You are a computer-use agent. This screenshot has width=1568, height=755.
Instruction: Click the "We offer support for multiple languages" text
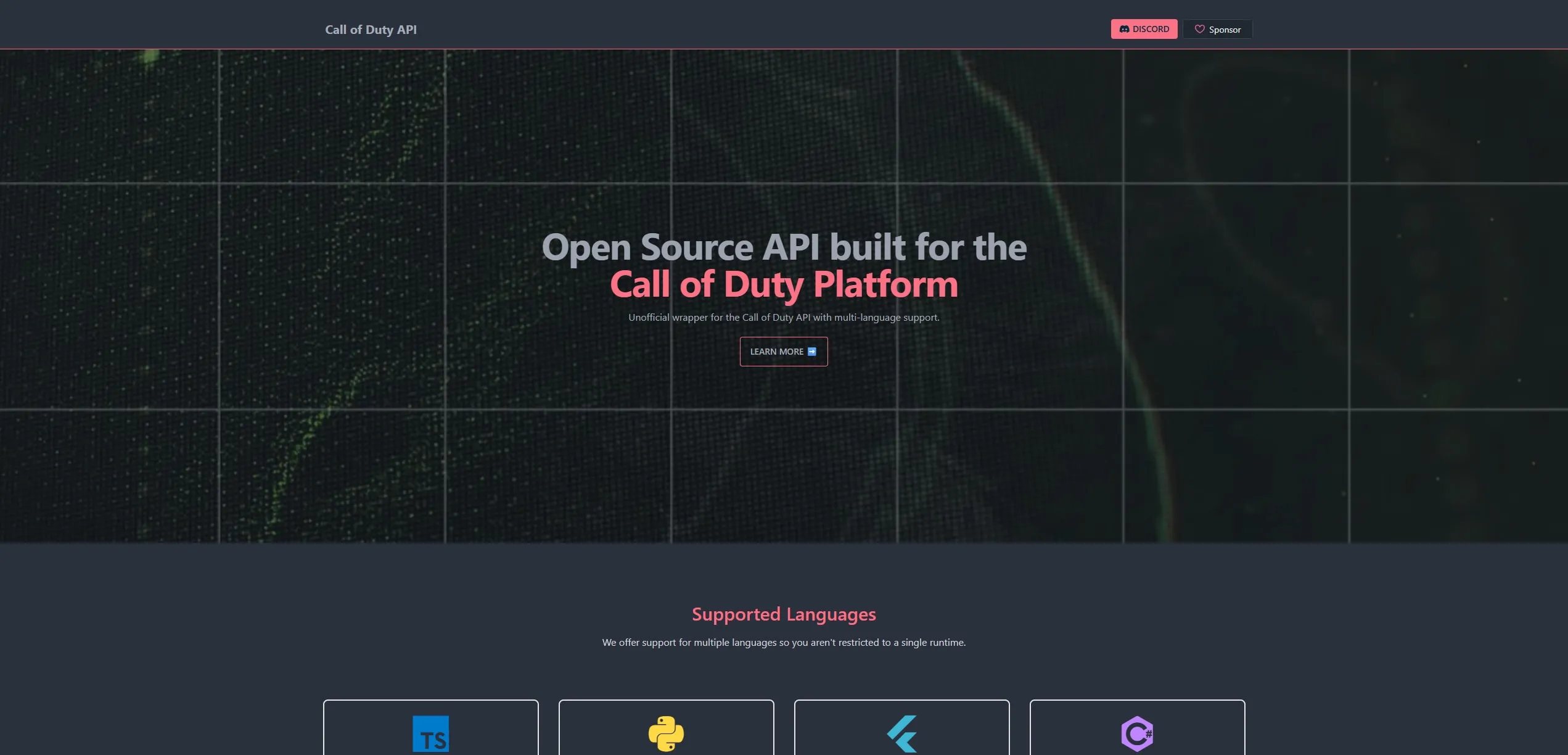[784, 643]
